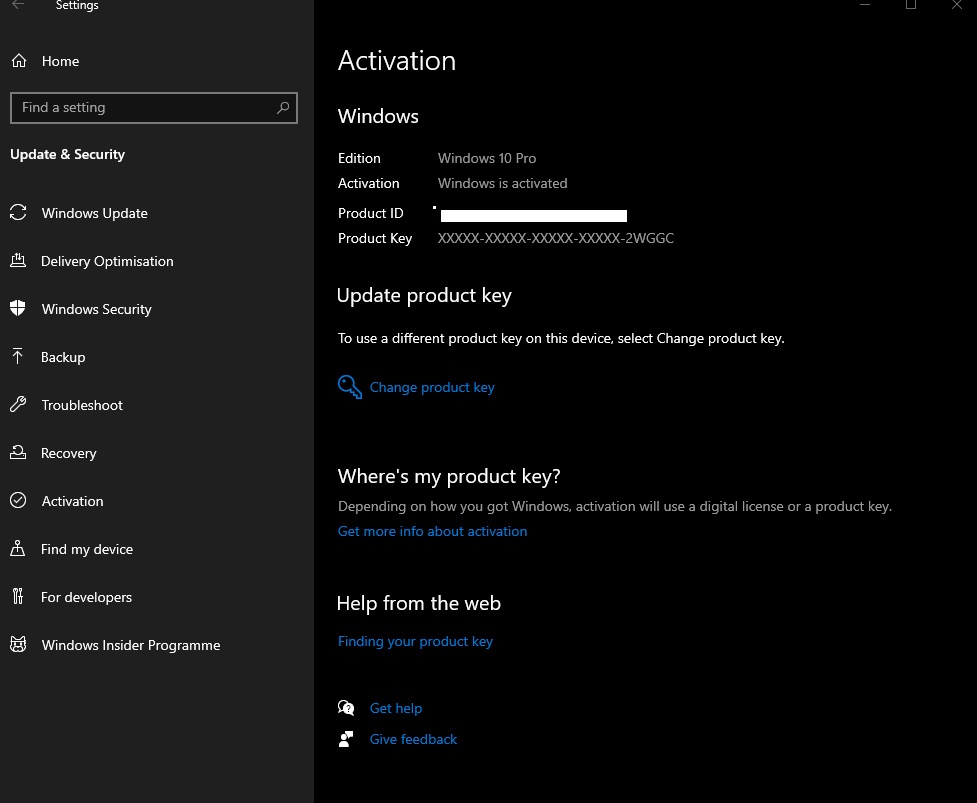Click the Product ID label
Screen dimensions: 977x803
tap(371, 213)
